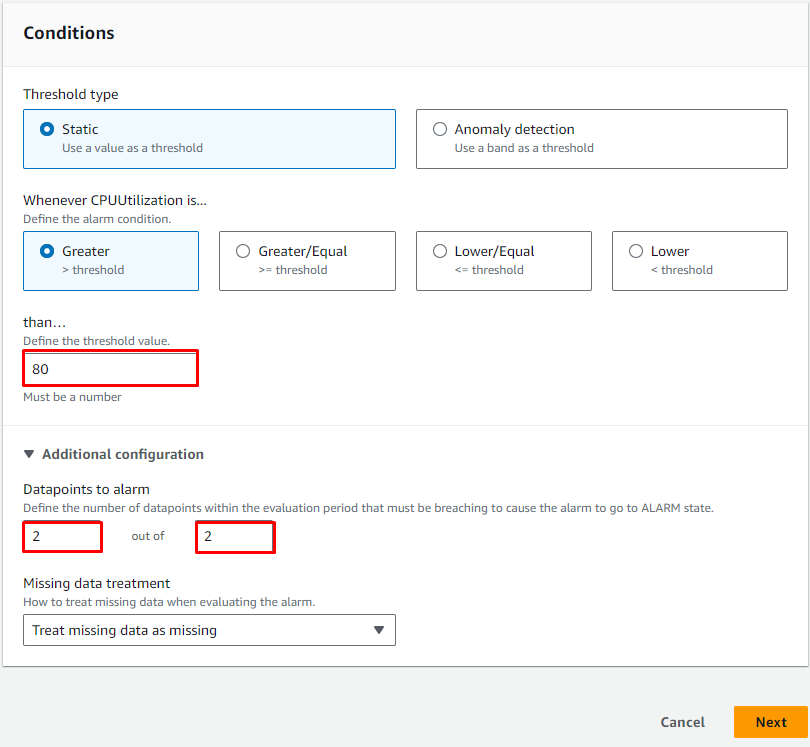
Task: Click the Missing data treatment dropdown arrow
Action: click(x=378, y=630)
